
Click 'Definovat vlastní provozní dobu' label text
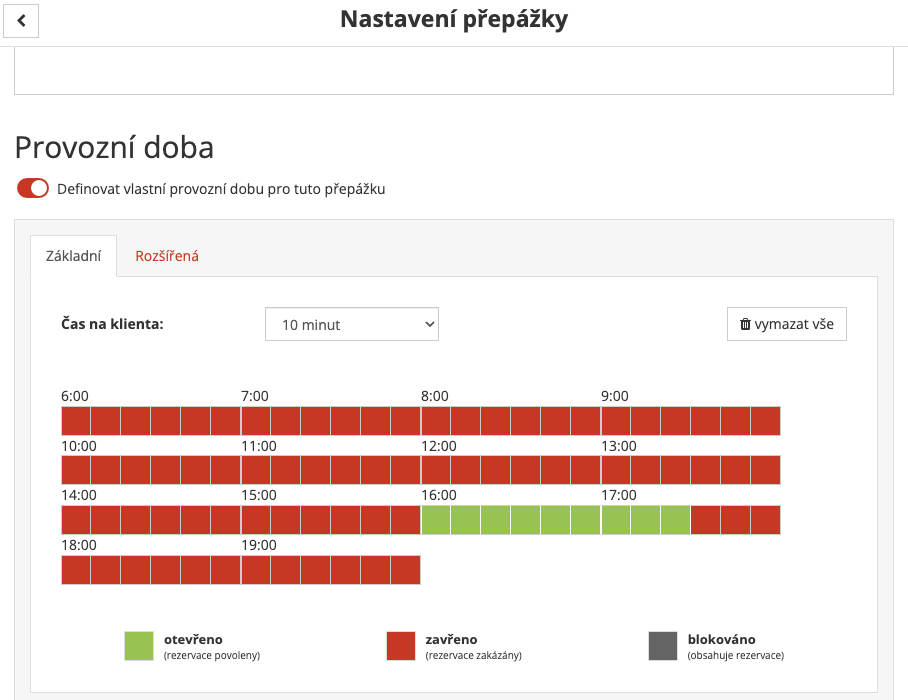(x=221, y=189)
